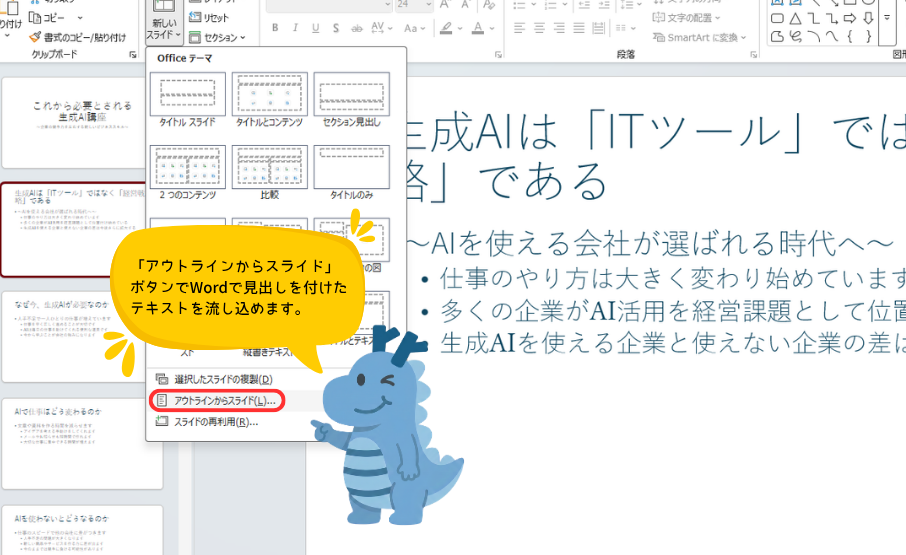Viewport: 906px width, 555px height.
Task: Select the Scribble freeform tool
Action: pyautogui.click(x=796, y=36)
